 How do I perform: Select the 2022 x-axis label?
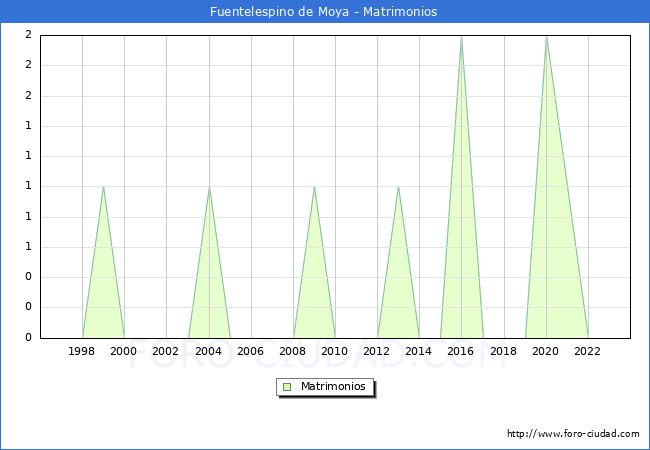(588, 351)
